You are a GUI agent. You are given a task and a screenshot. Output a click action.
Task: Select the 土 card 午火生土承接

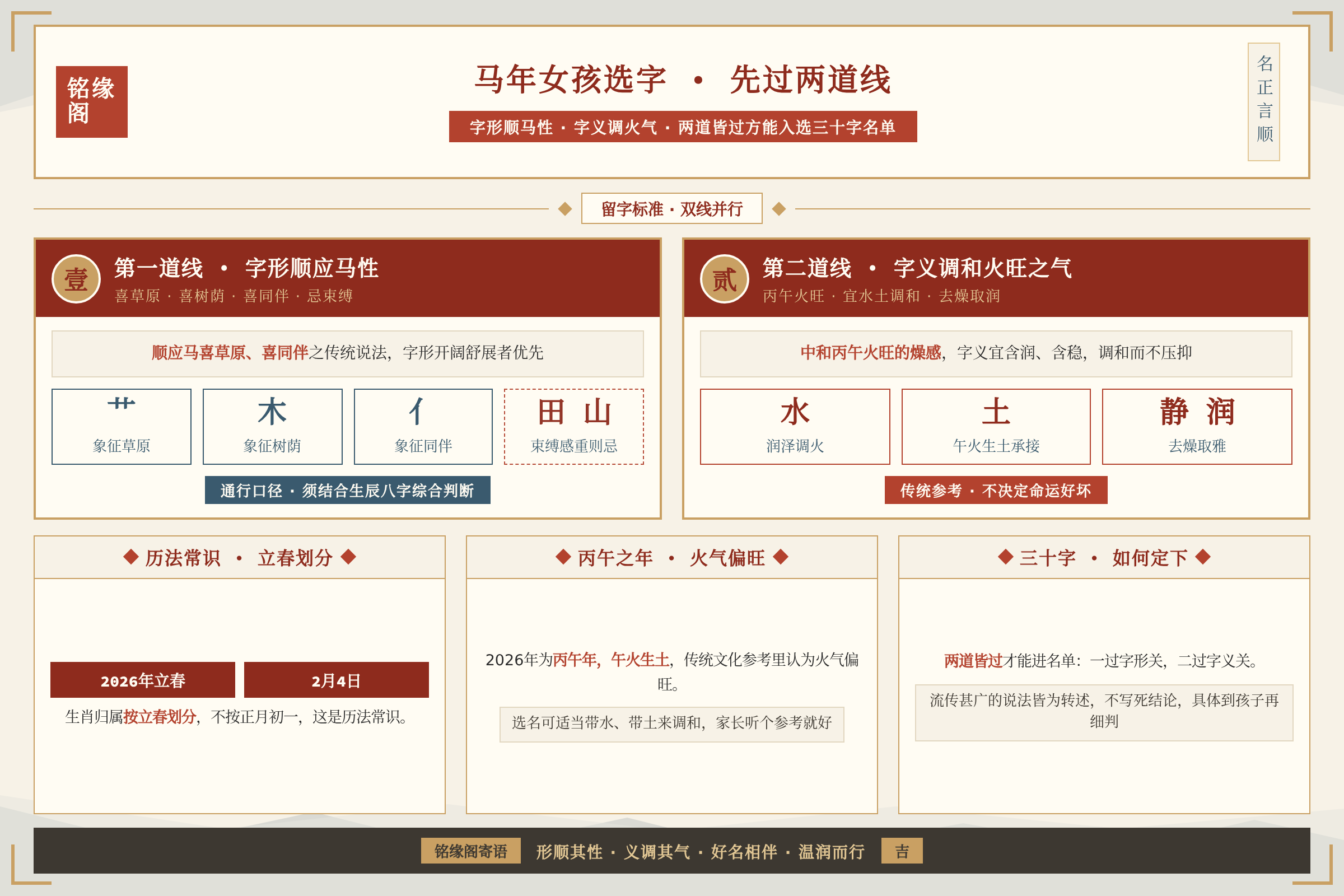click(x=996, y=426)
